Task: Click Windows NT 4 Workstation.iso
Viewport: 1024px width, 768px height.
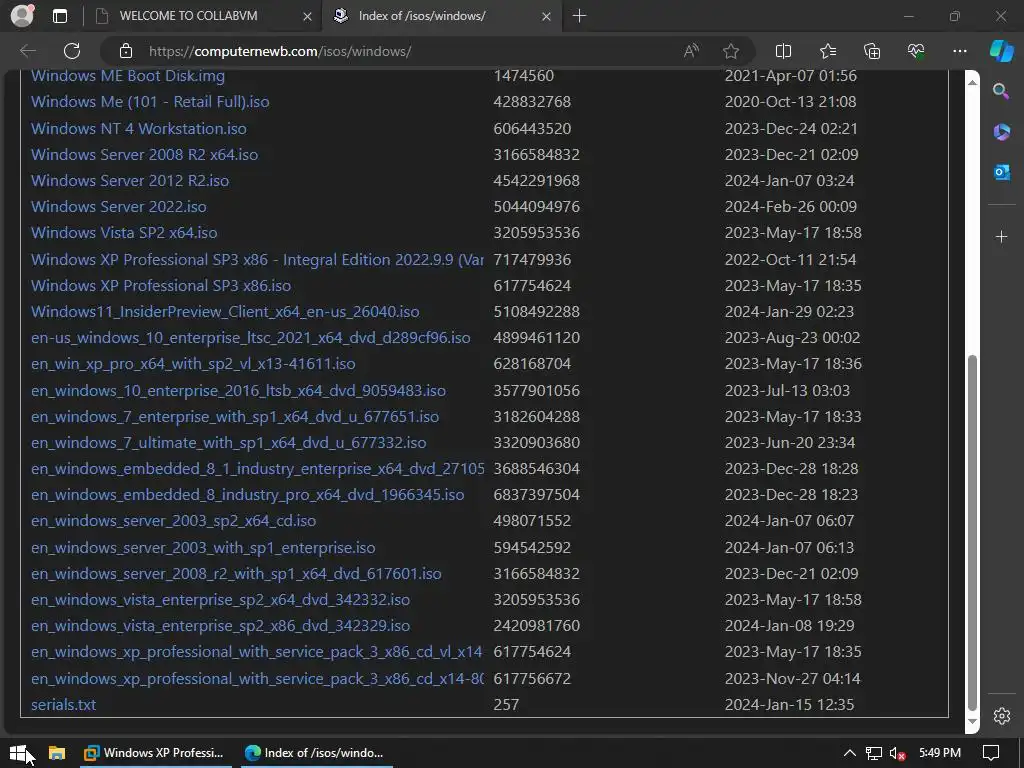Action: [x=138, y=129]
